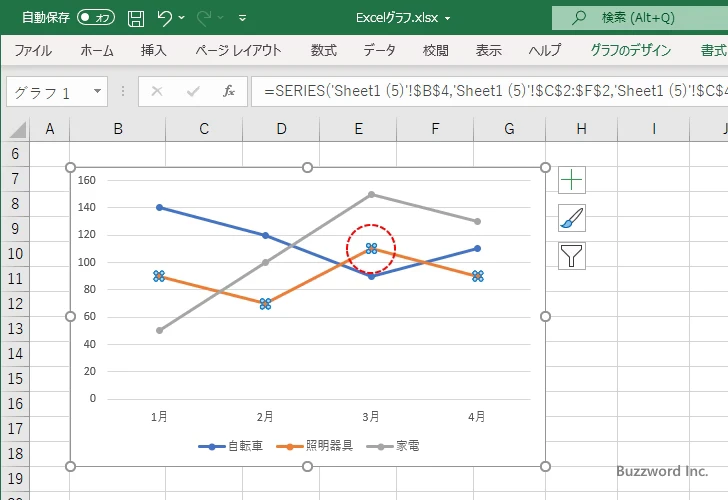Open the 挿入 ribbon tab
Viewport: 728px width, 500px height.
[x=153, y=50]
